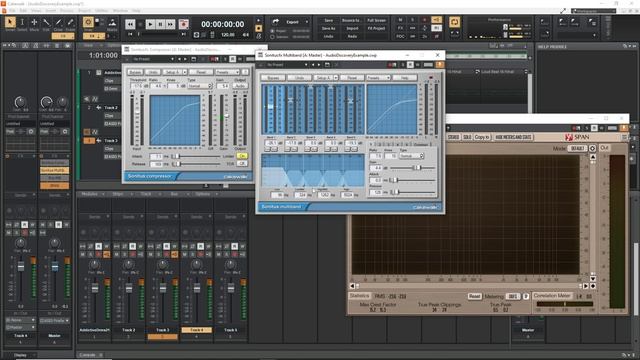Rewind the transport to start
640x360 pixels.
[x=130, y=24]
